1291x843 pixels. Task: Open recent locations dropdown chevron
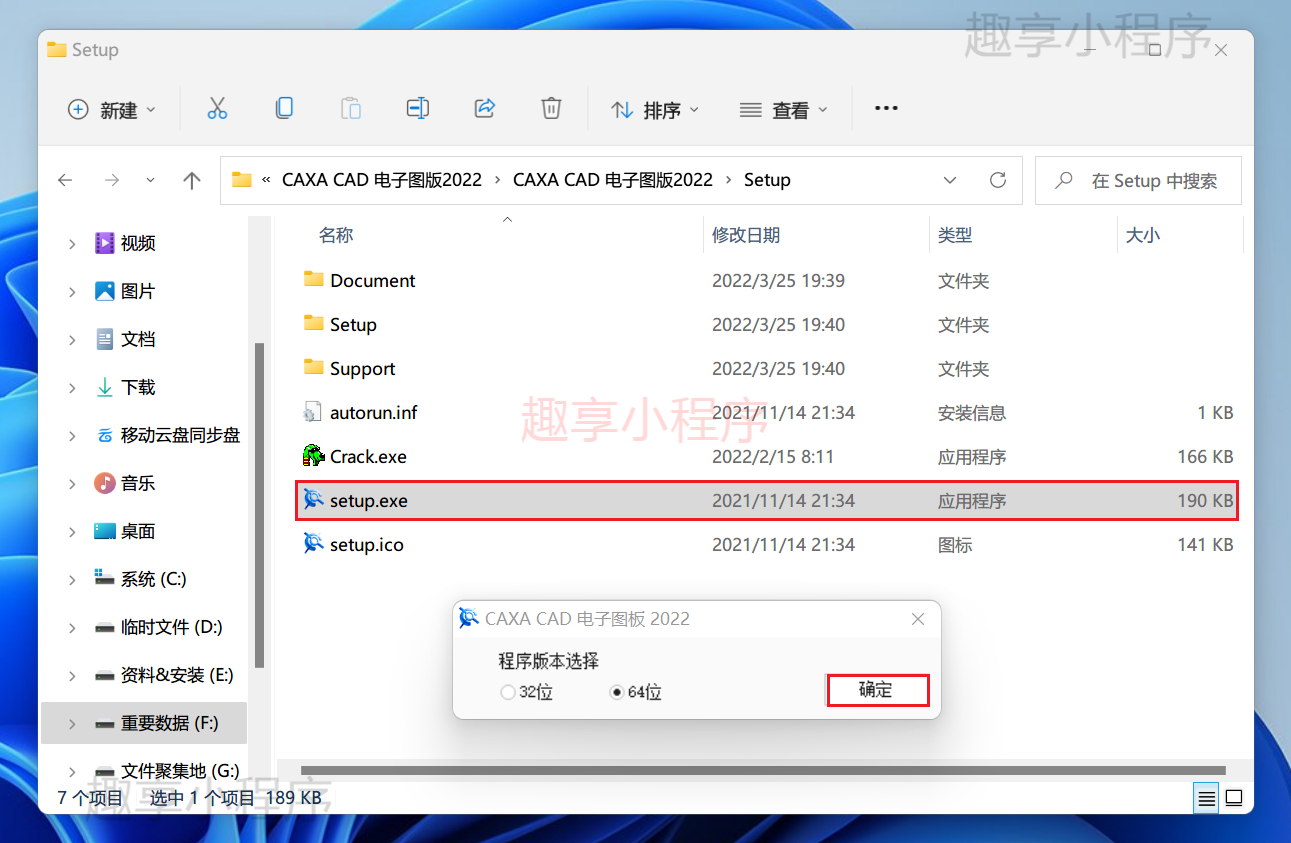150,180
